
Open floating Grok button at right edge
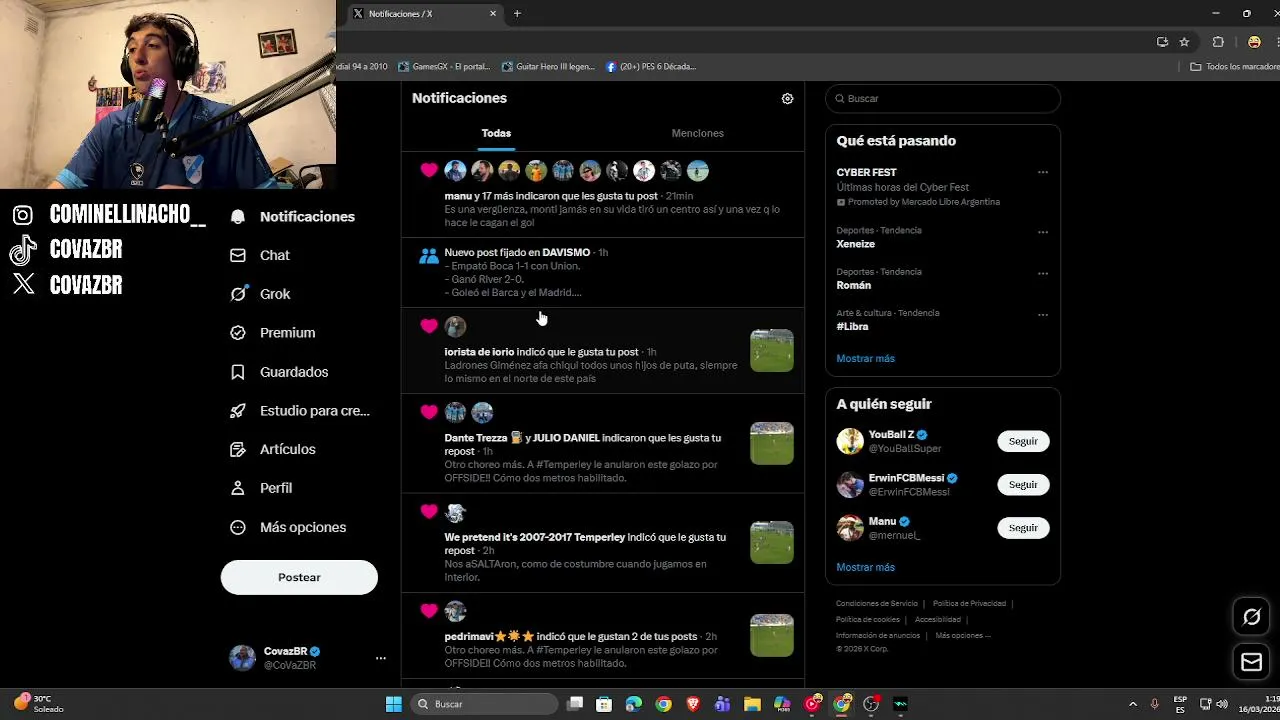1252,617
